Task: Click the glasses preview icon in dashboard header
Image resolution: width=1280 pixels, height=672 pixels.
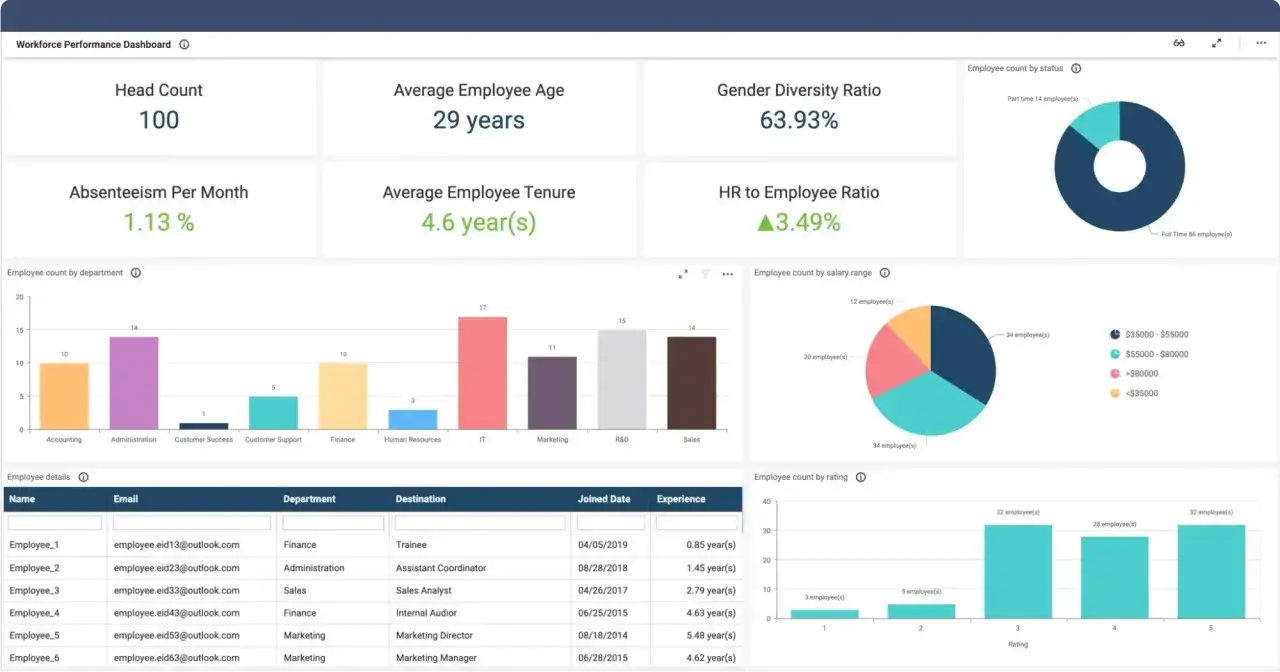Action: point(1179,44)
